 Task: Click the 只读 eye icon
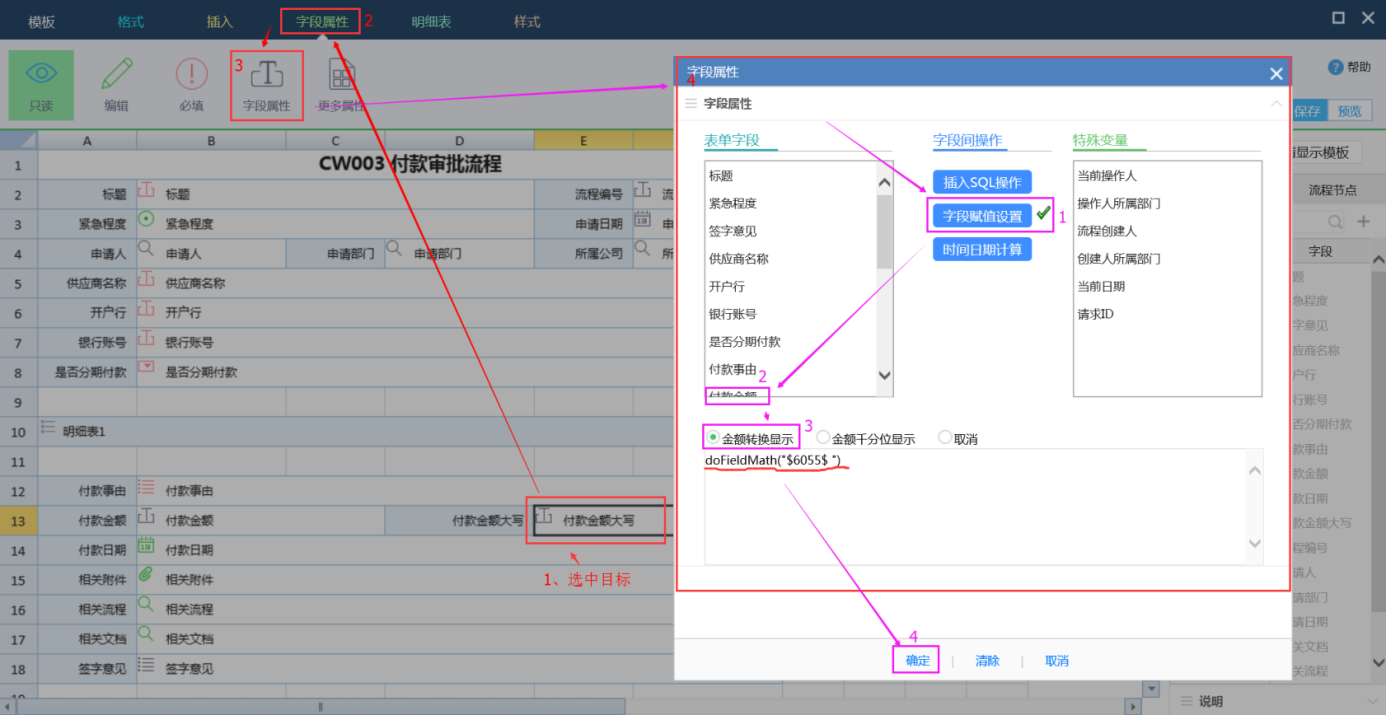click(x=41, y=75)
